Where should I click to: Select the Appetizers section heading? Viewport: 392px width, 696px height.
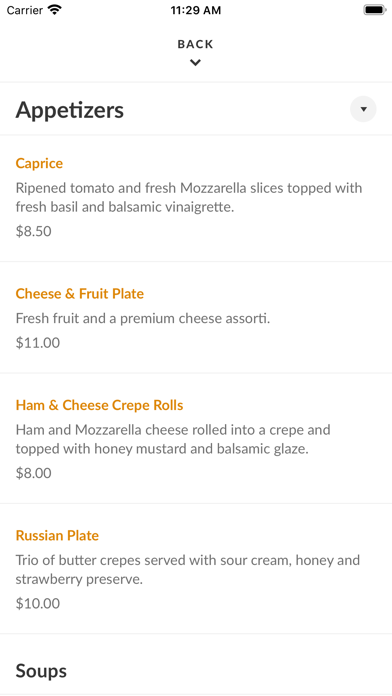(x=70, y=110)
